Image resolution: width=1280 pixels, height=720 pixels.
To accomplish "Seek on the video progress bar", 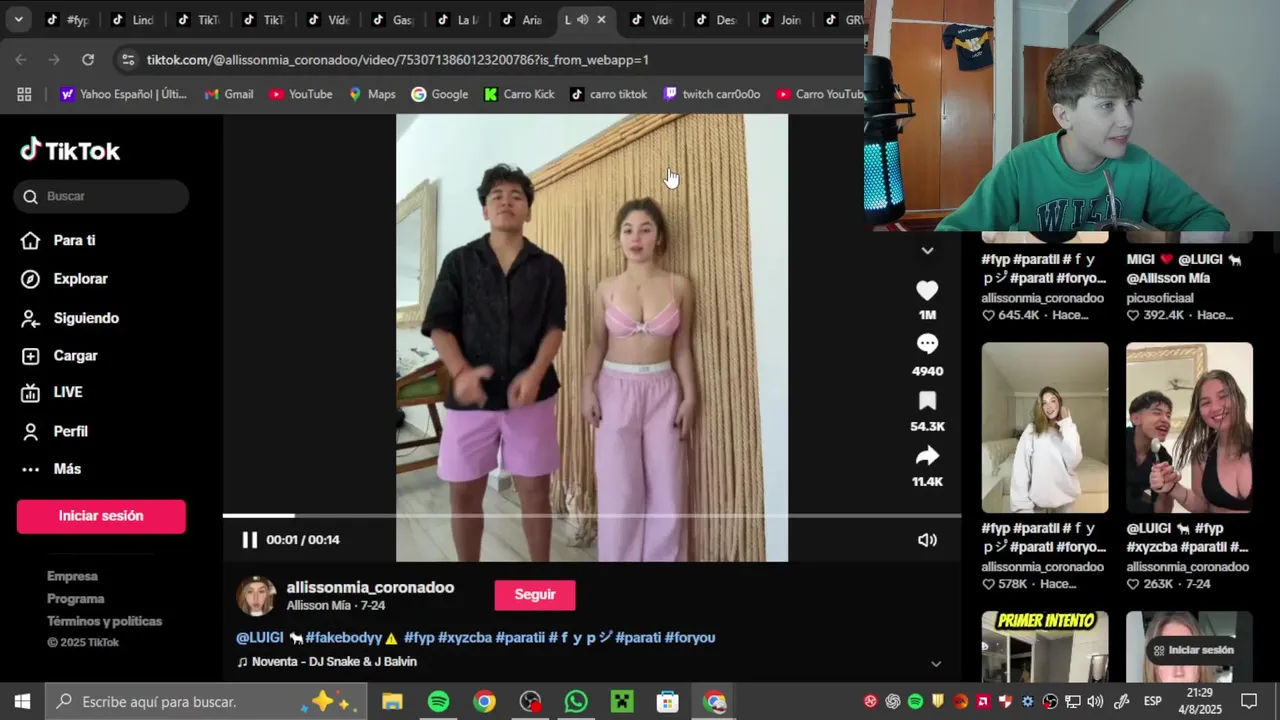I will pos(591,516).
